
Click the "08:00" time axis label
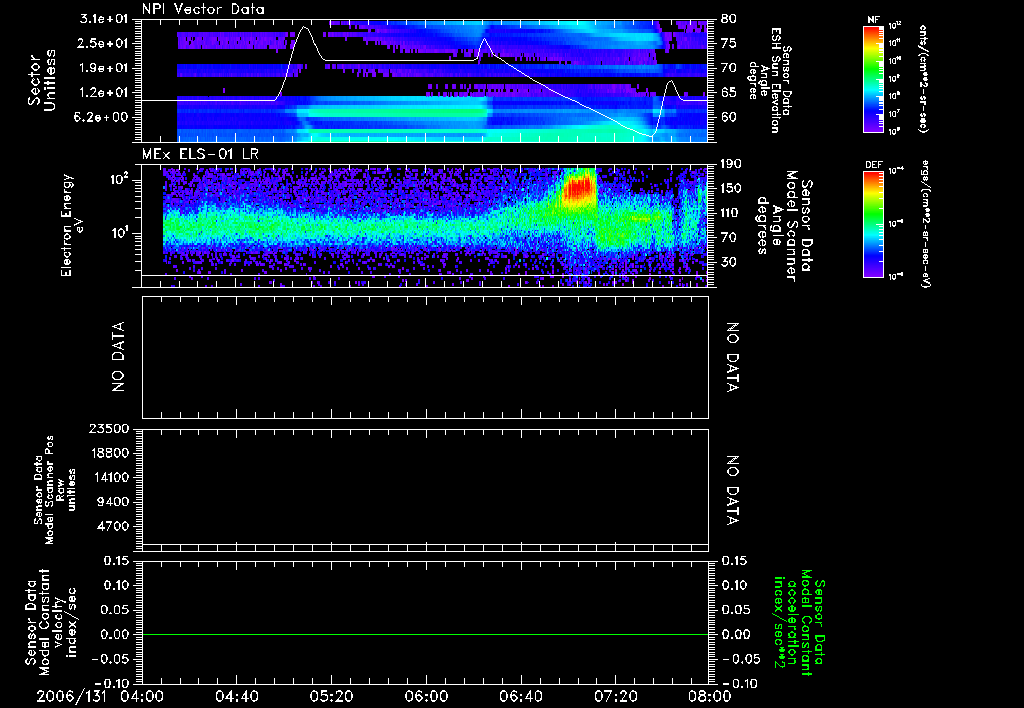[x=710, y=696]
